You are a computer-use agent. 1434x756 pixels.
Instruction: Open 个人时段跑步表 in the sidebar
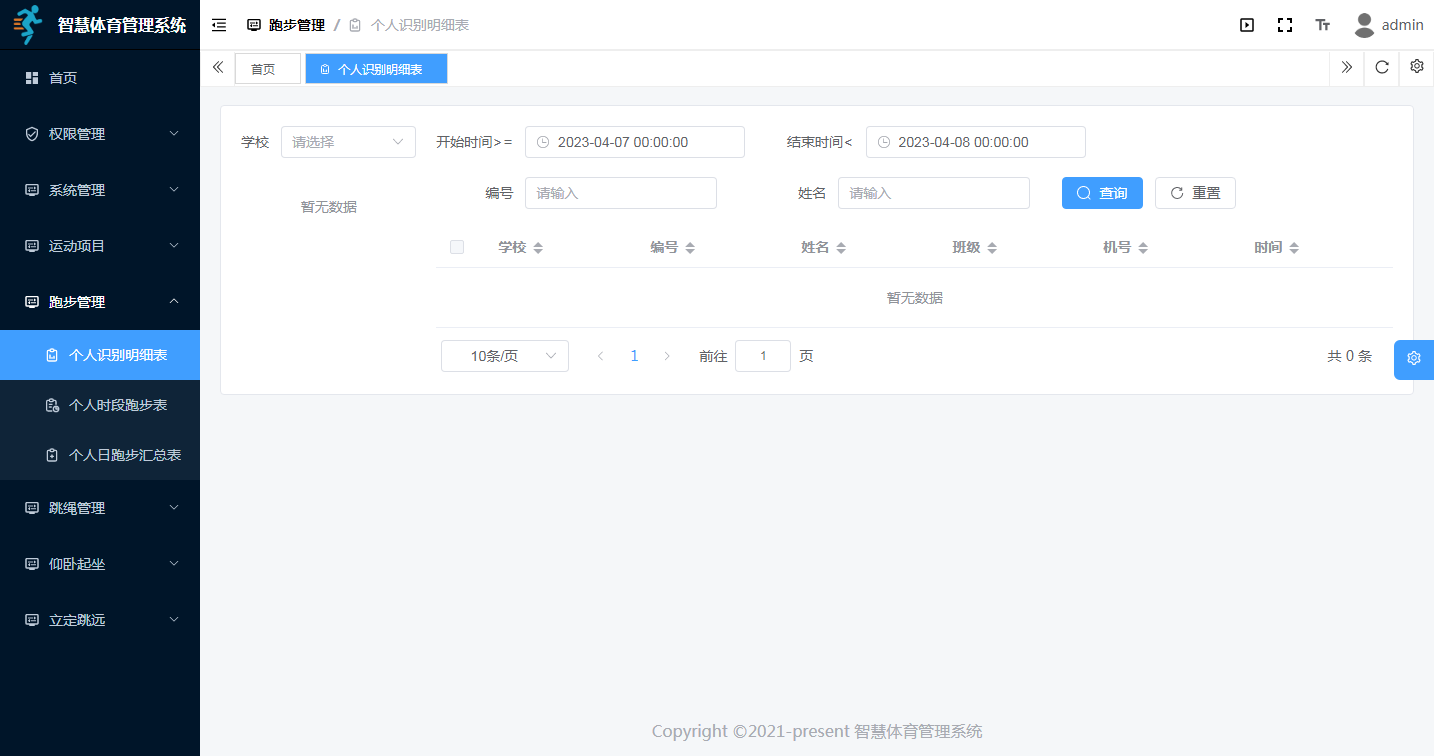coord(117,405)
